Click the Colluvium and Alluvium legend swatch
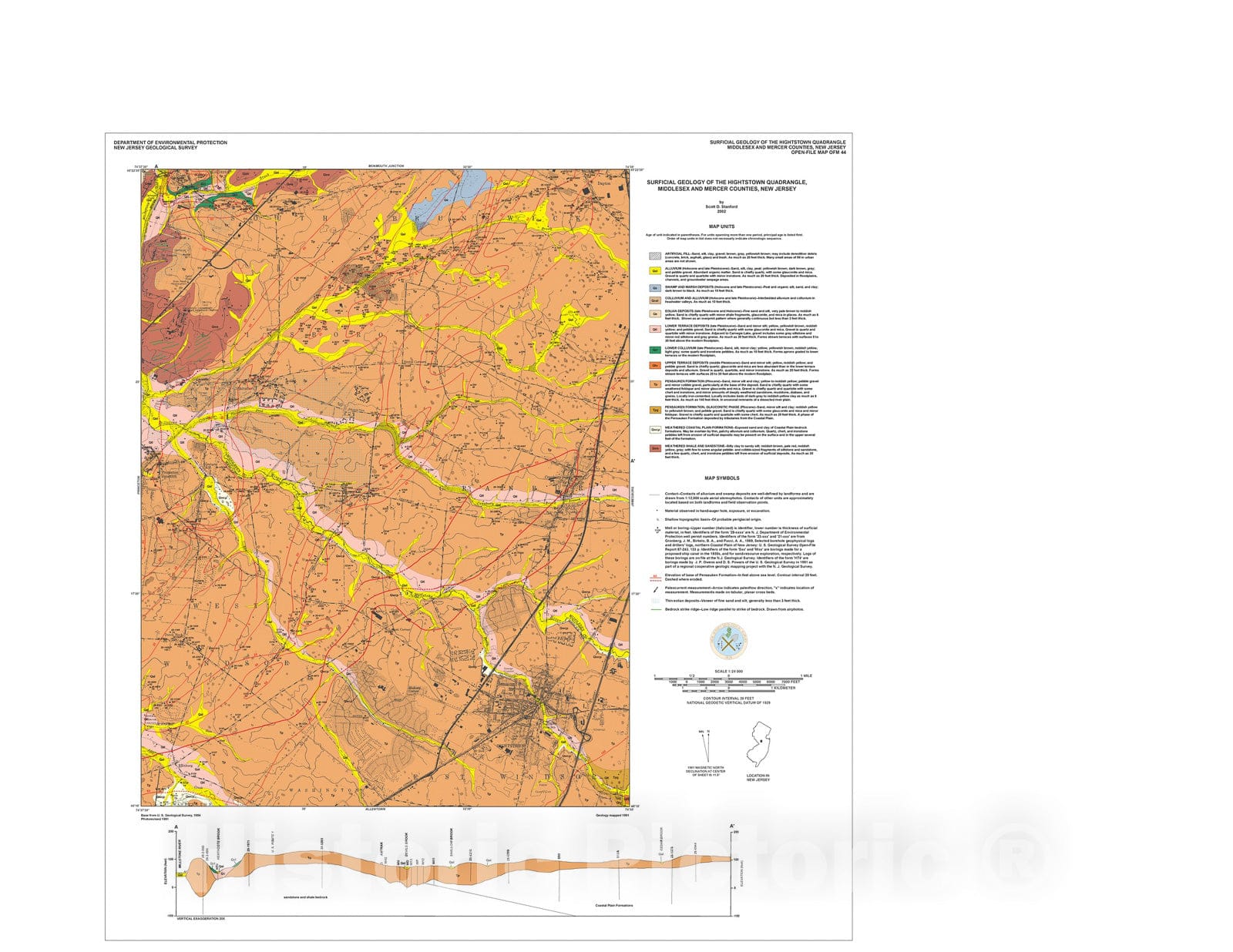Viewport: 1233px width, 952px height. coord(655,300)
